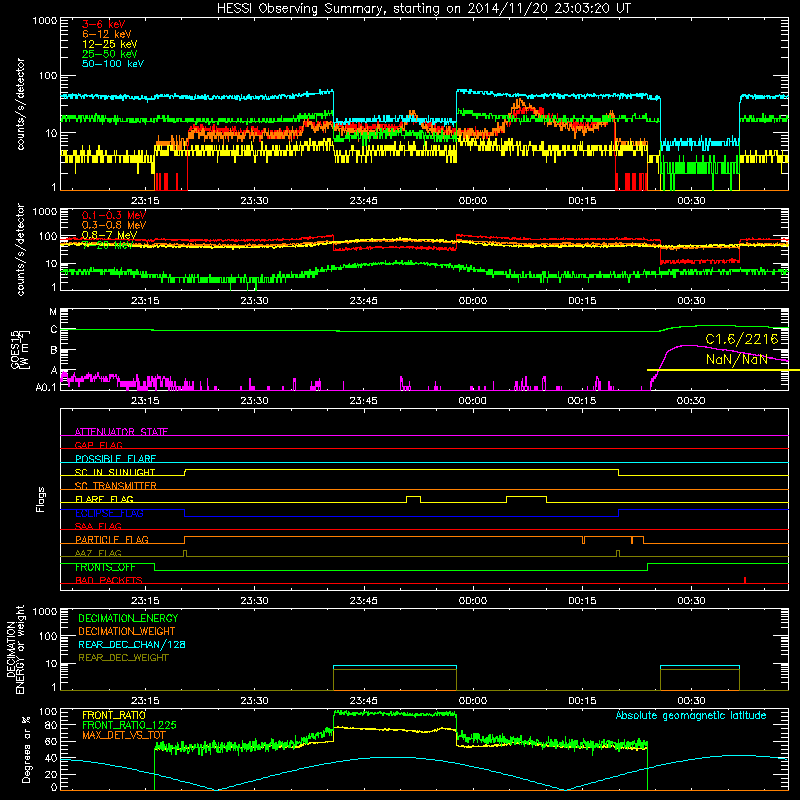Click the 0.8-7 MeV legend label
Image resolution: width=800 pixels, height=800 pixels.
pos(110,235)
